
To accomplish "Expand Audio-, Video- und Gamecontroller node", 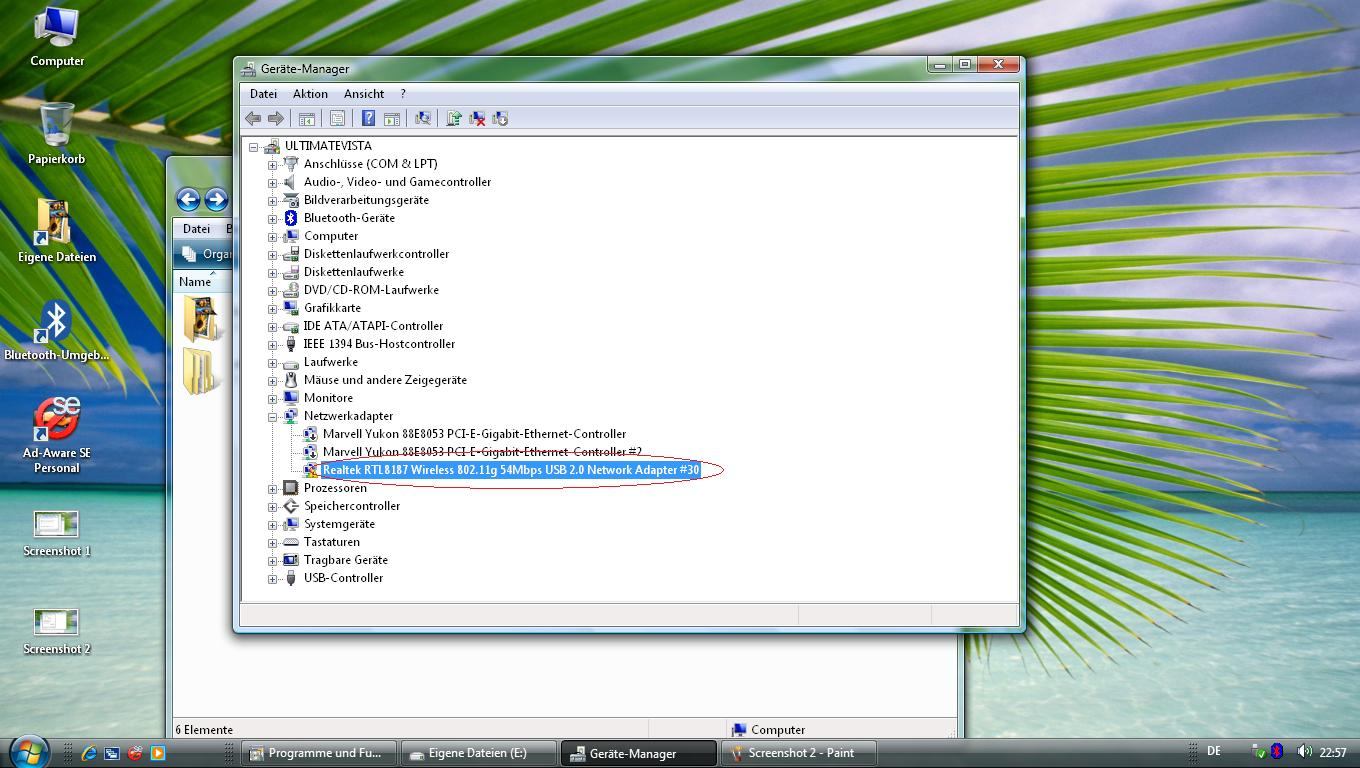I will [x=272, y=182].
